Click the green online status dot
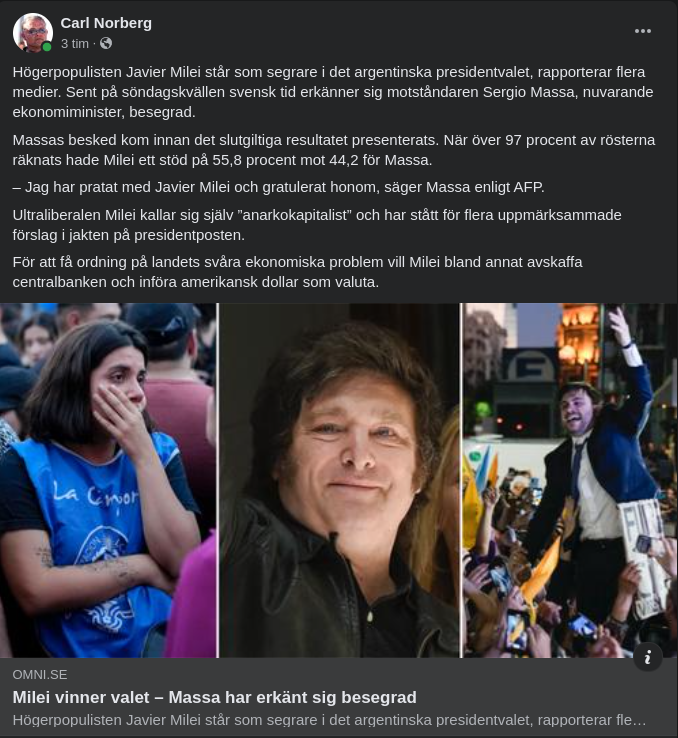This screenshot has width=678, height=738. click(x=47, y=47)
